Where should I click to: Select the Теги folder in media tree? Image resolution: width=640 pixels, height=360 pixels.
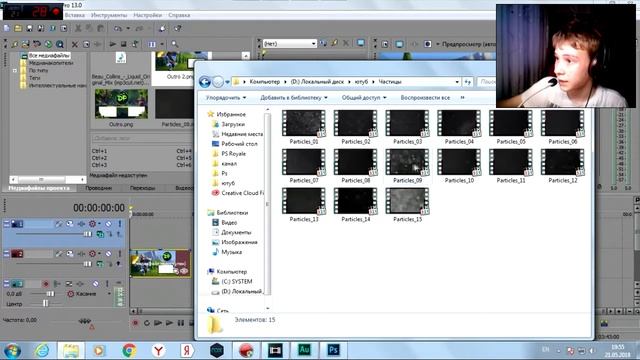tap(34, 78)
